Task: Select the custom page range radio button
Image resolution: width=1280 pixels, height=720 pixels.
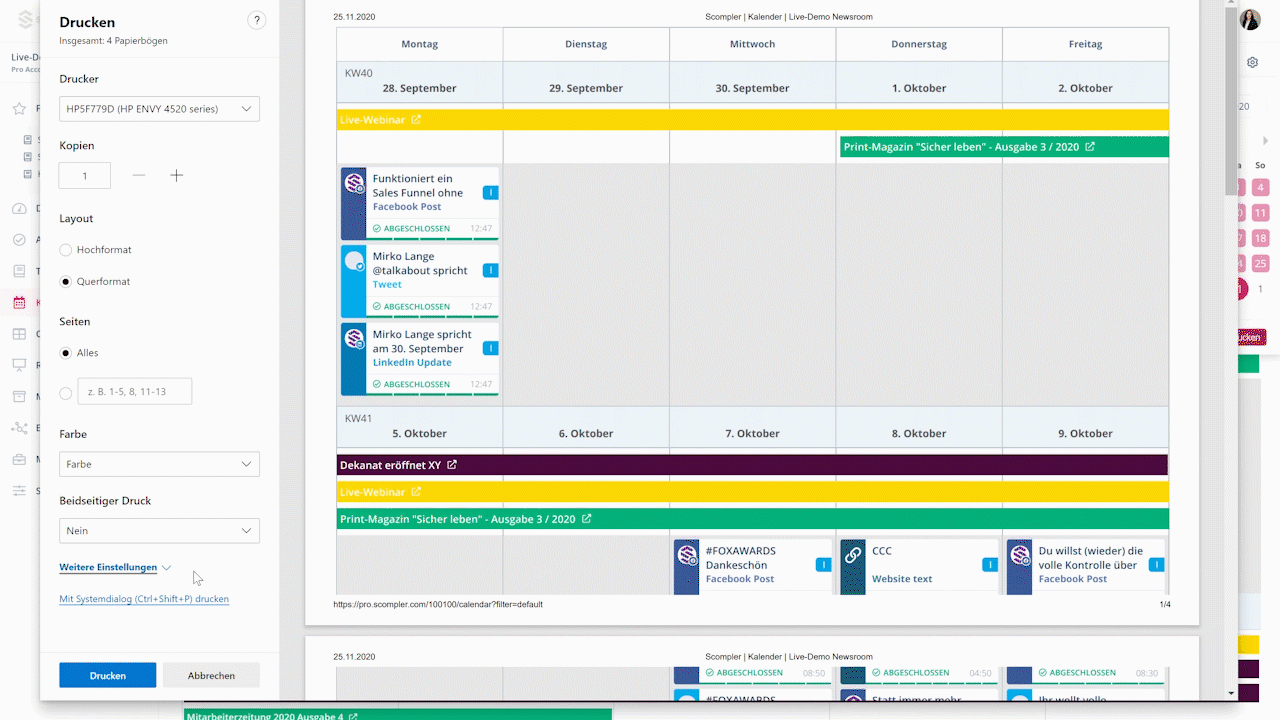Action: point(66,393)
